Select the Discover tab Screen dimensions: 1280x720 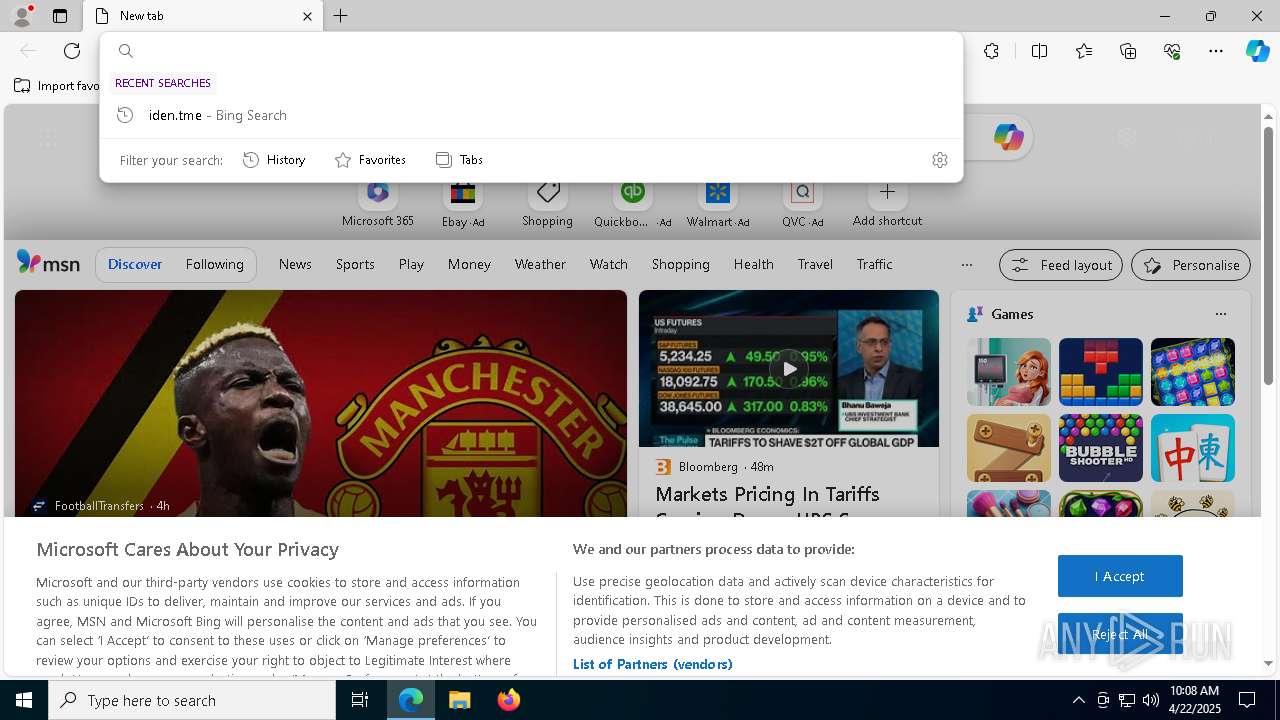(135, 264)
